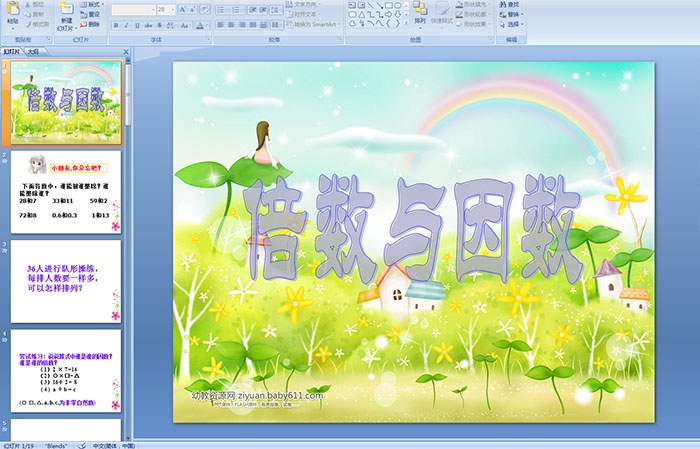Toggle Align Text Right
The image size is (700, 449).
click(x=242, y=25)
